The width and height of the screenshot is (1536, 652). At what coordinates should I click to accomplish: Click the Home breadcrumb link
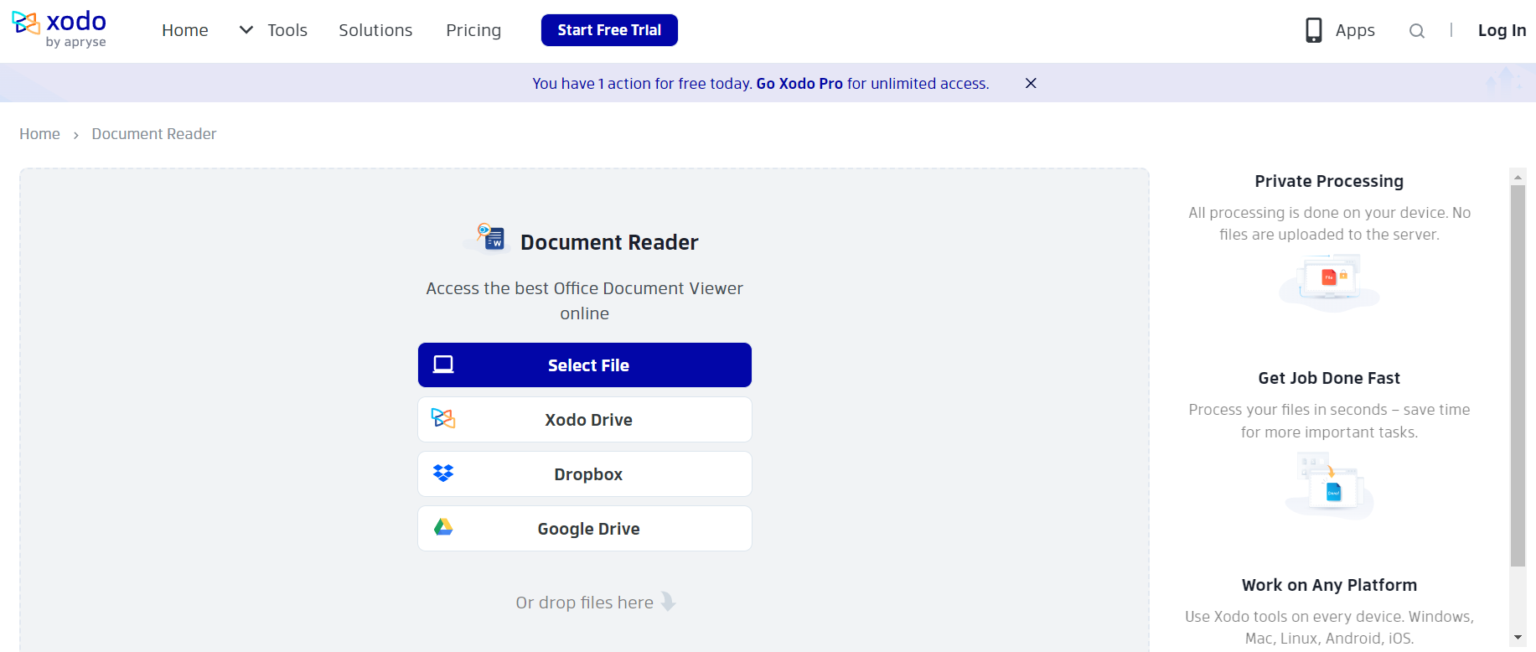pyautogui.click(x=39, y=133)
